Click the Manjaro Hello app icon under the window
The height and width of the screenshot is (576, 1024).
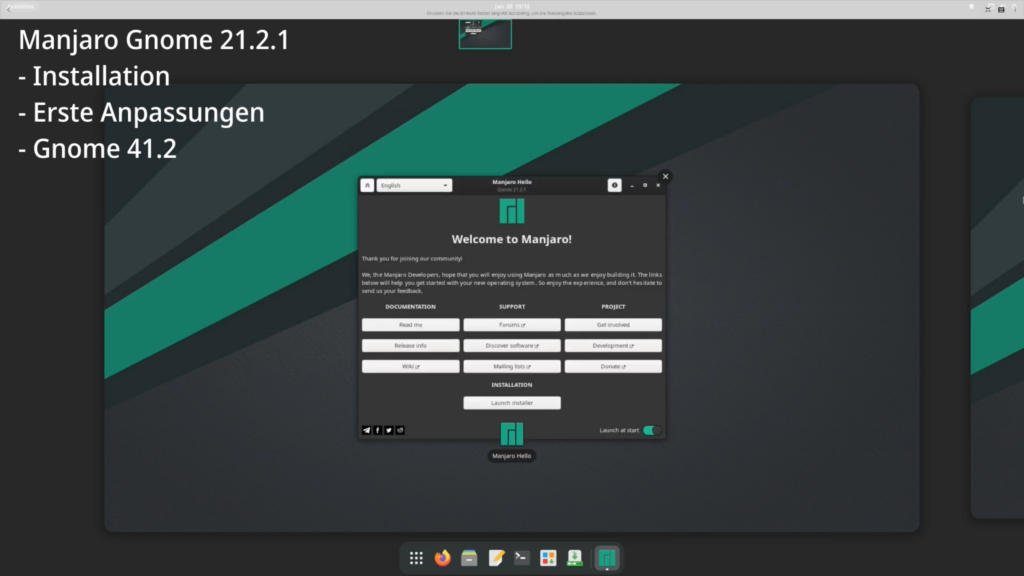(512, 434)
